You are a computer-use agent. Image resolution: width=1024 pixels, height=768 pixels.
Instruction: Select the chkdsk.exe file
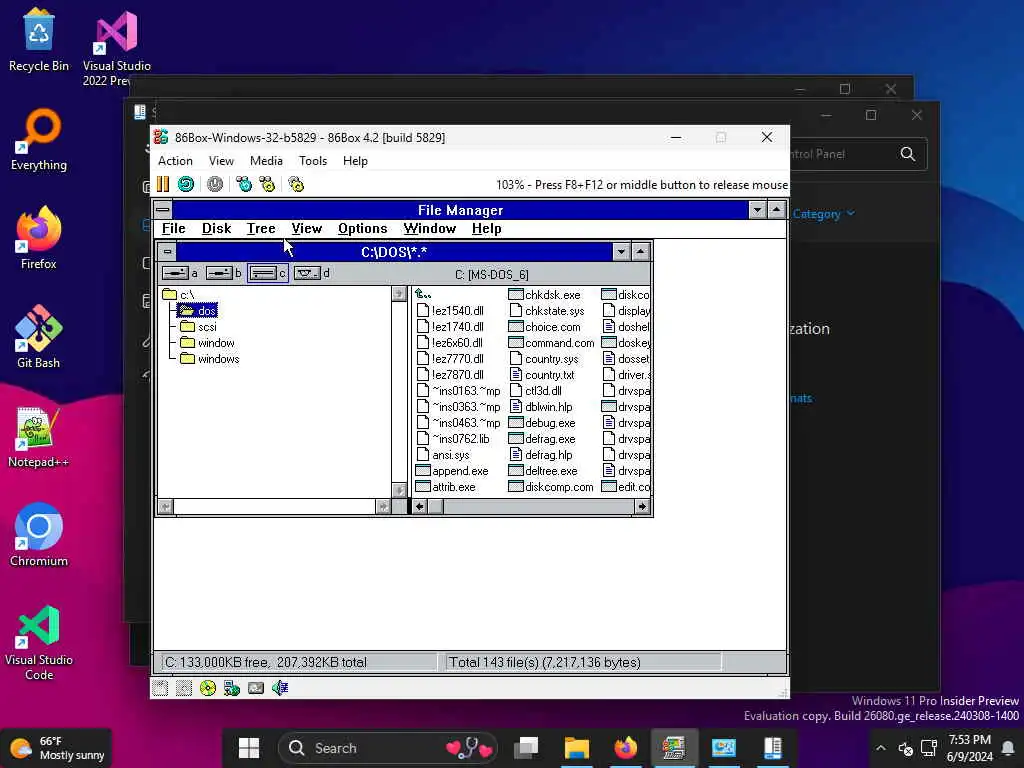544,295
